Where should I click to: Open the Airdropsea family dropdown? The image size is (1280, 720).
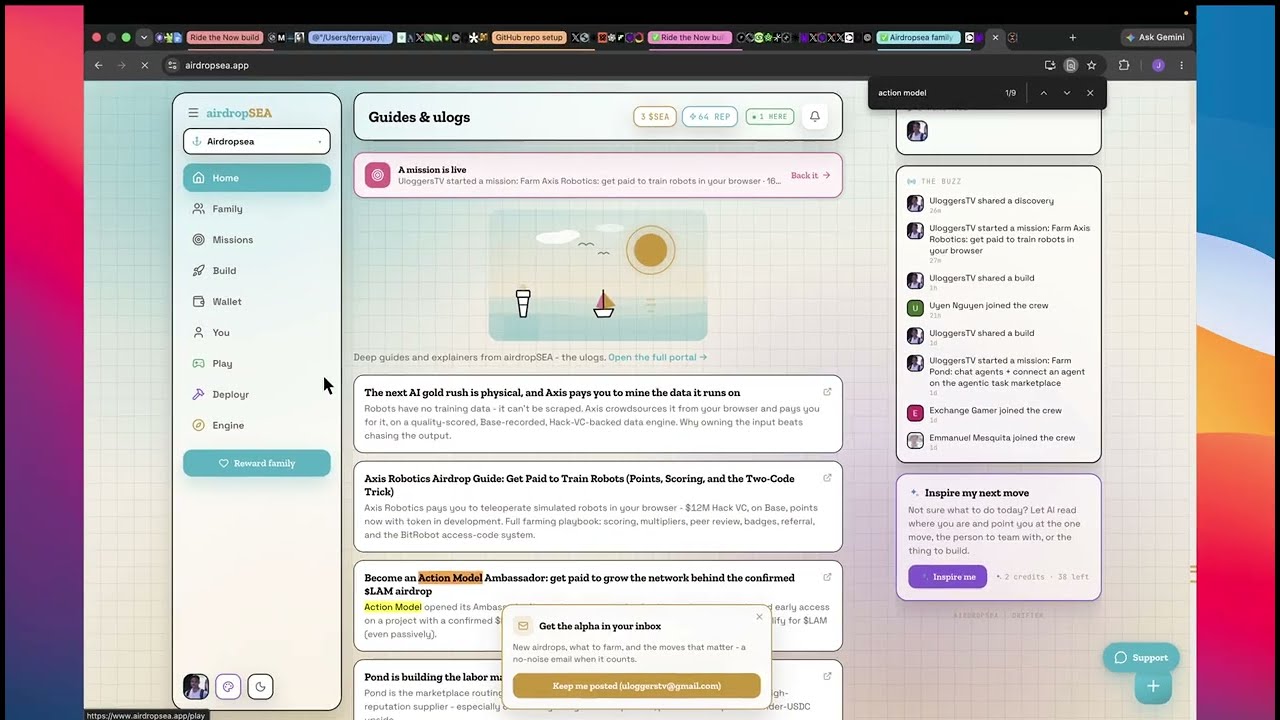pos(257,141)
